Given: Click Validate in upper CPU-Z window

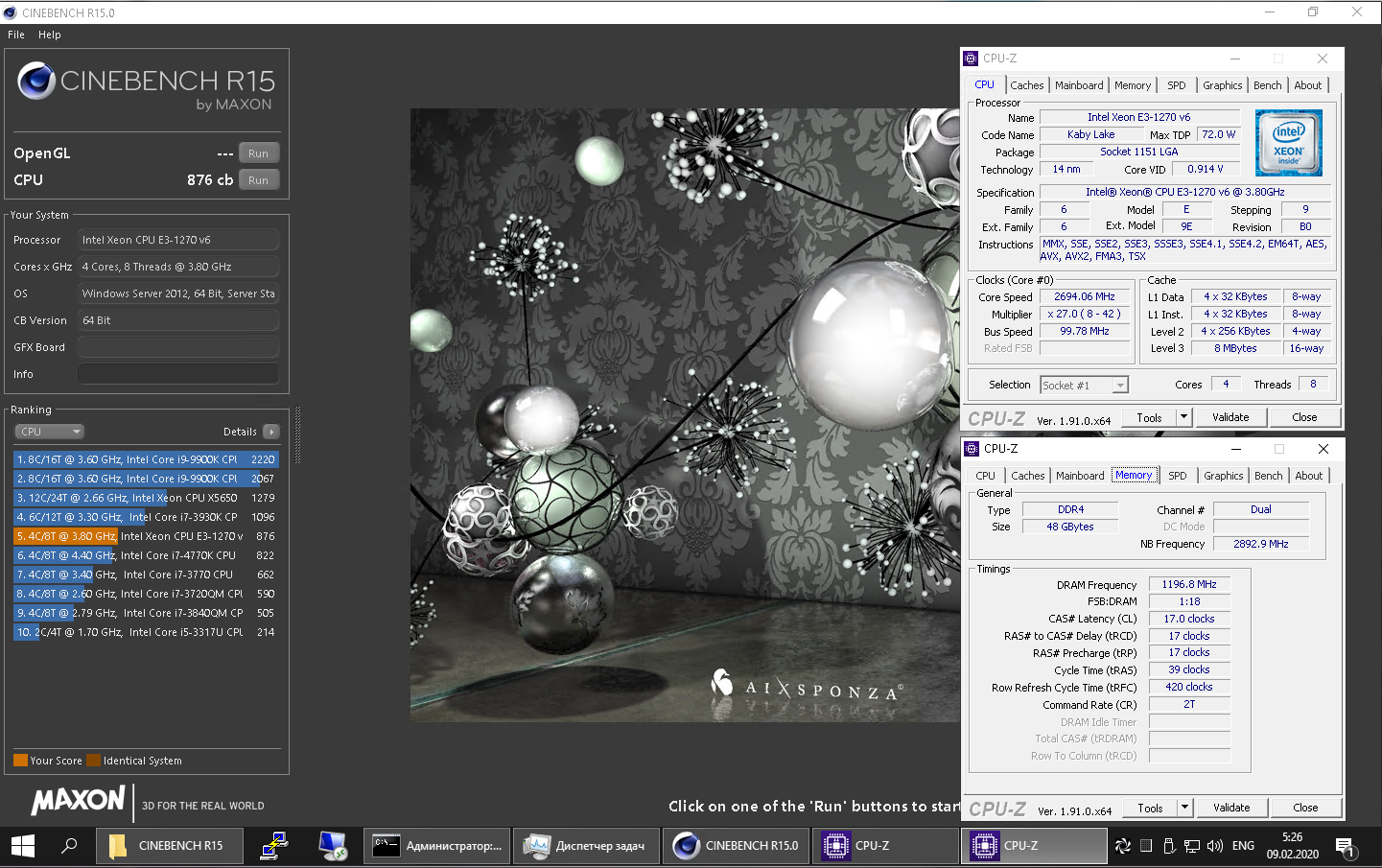Looking at the screenshot, I should pos(1230,417).
